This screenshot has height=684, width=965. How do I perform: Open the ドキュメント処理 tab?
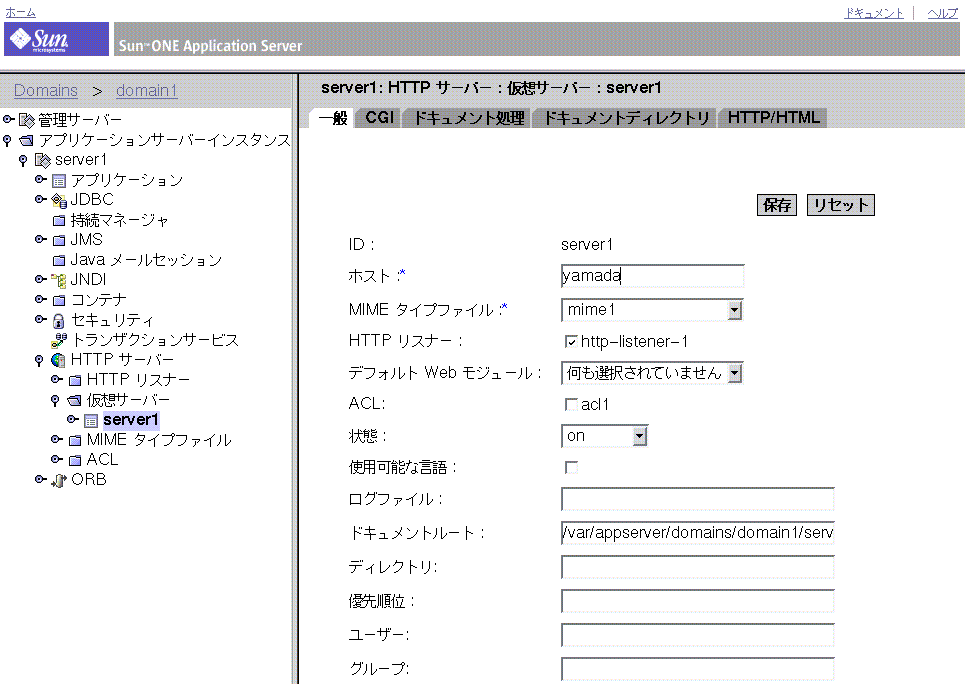468,118
